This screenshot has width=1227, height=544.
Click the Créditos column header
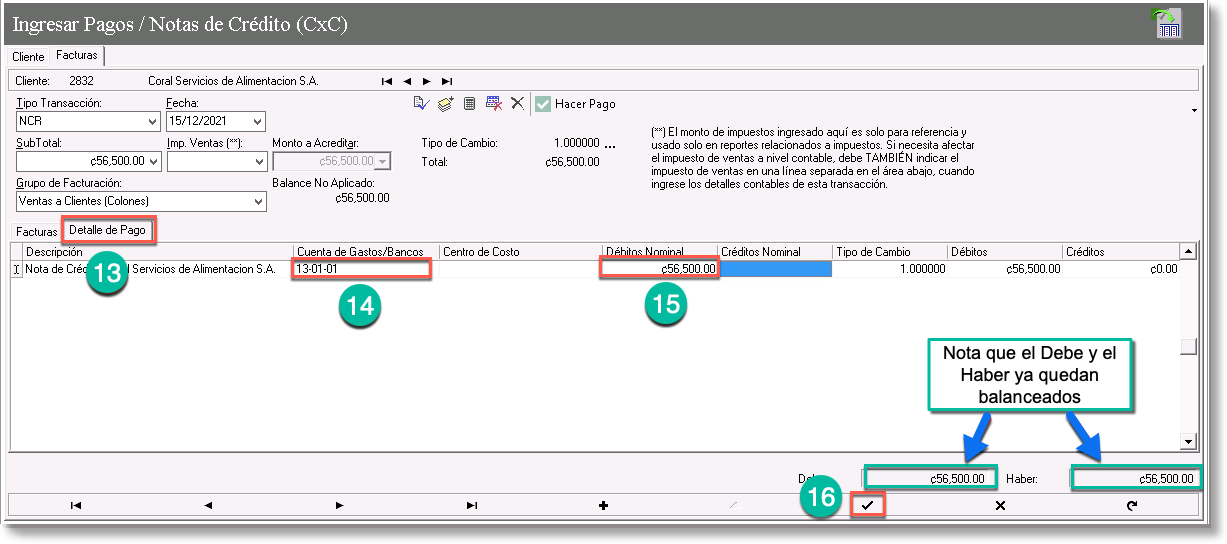point(1121,252)
